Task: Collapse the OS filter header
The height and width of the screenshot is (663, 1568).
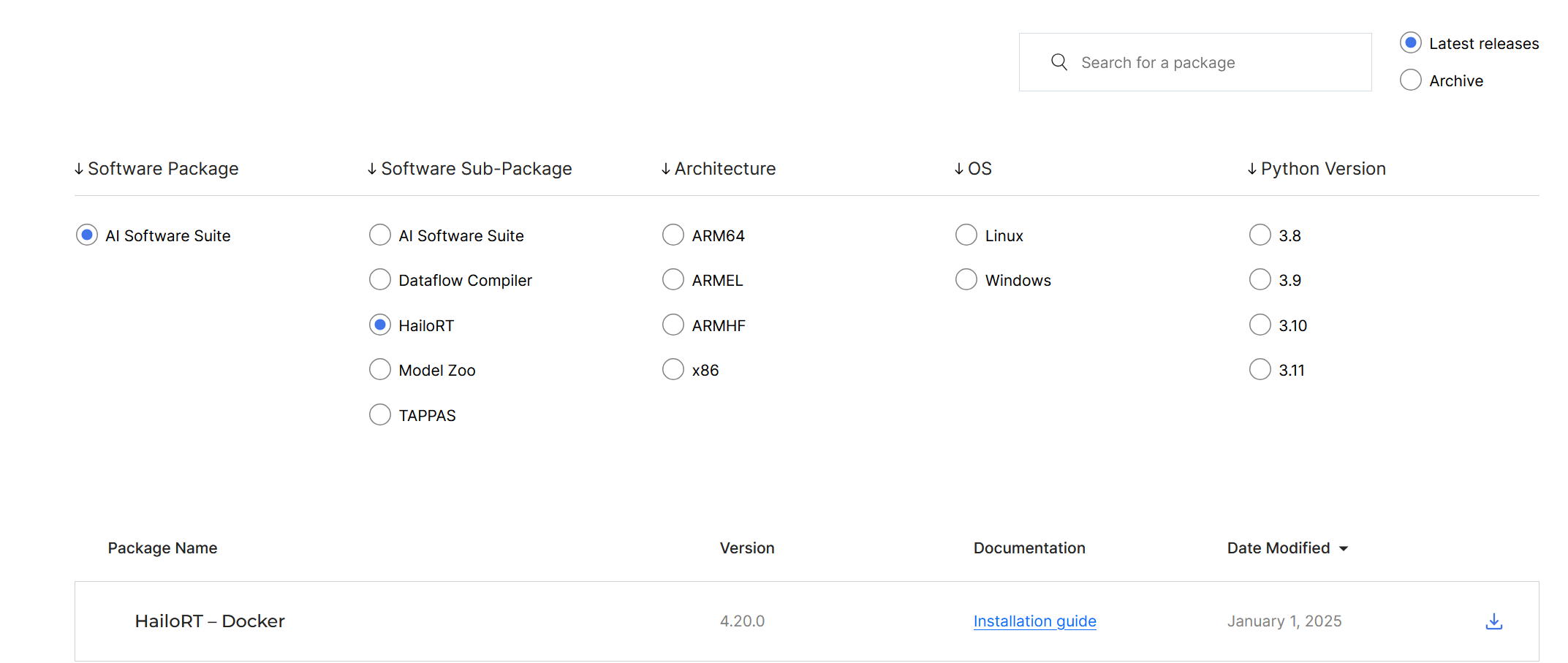Action: tap(973, 169)
